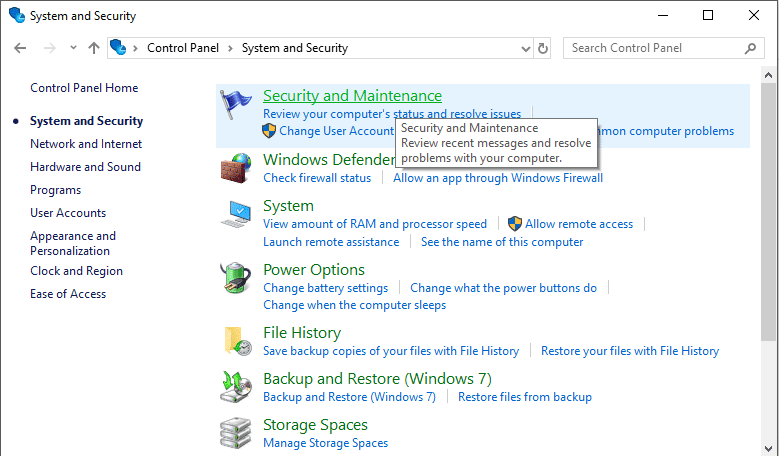
Task: Open the System computer monitor icon
Action: pyautogui.click(x=236, y=214)
